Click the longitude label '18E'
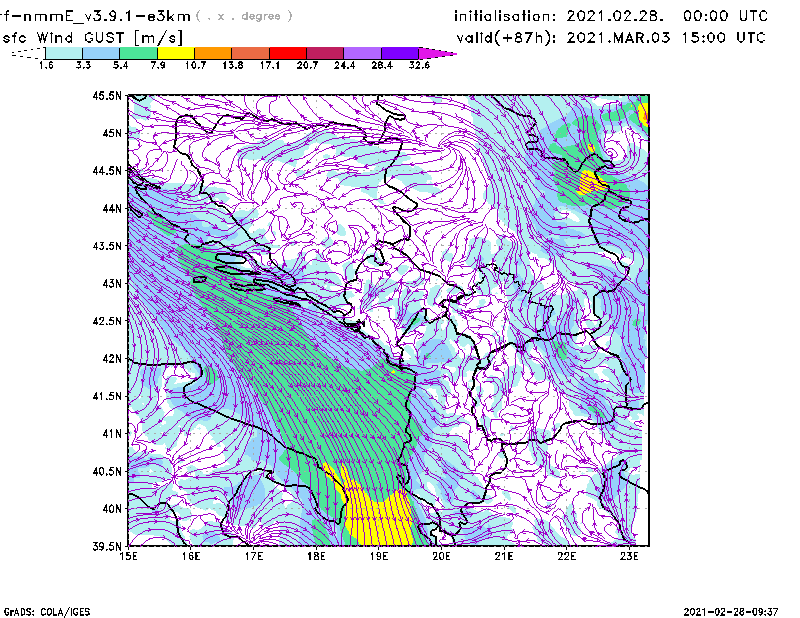The height and width of the screenshot is (618, 800). pyautogui.click(x=316, y=556)
